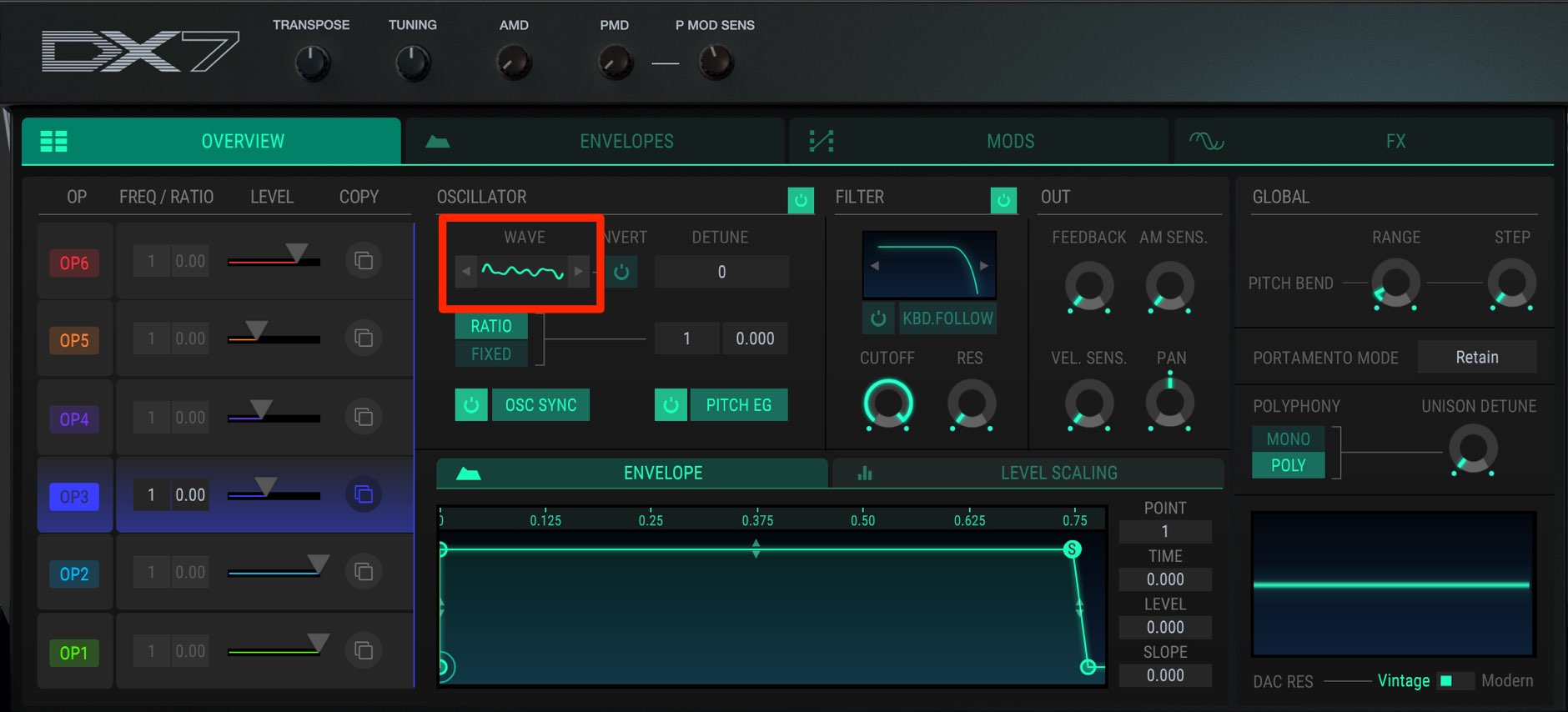This screenshot has height=712, width=1568.
Task: Toggle the Oscillator section power icon
Action: click(x=801, y=200)
